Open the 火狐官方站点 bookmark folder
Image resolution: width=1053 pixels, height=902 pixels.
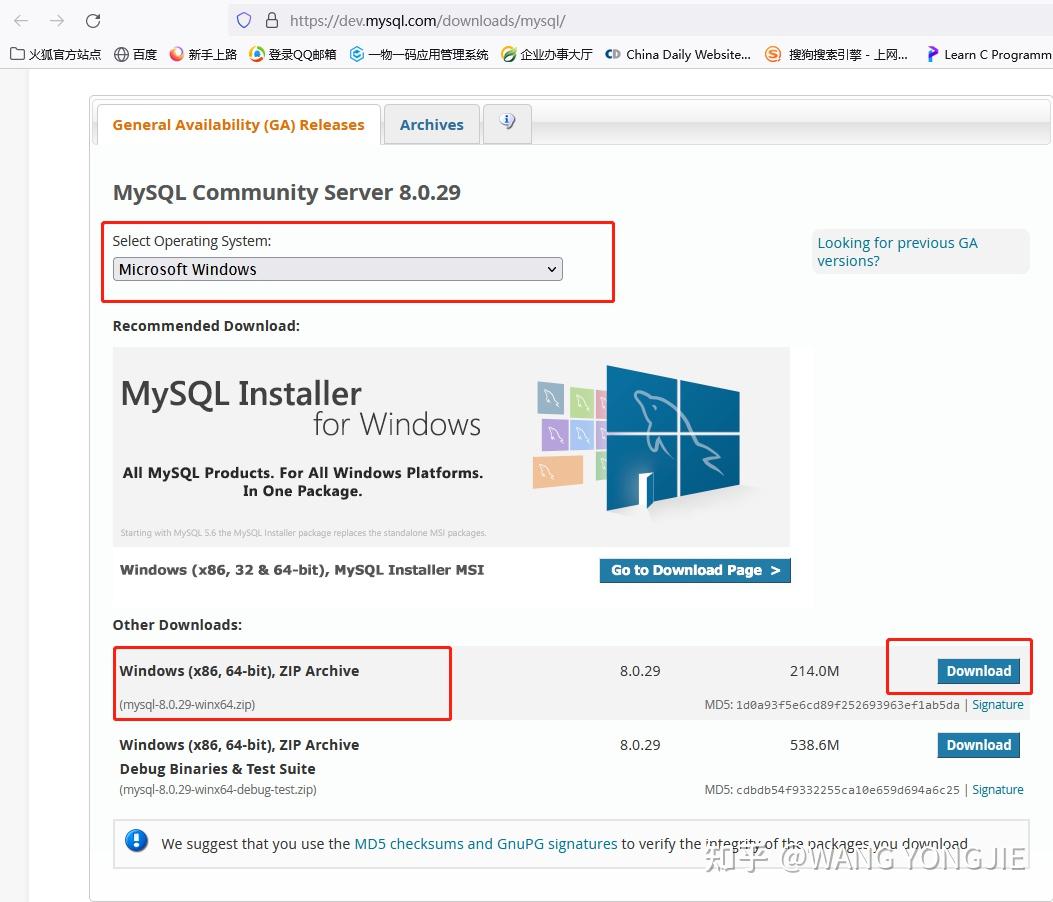(56, 54)
